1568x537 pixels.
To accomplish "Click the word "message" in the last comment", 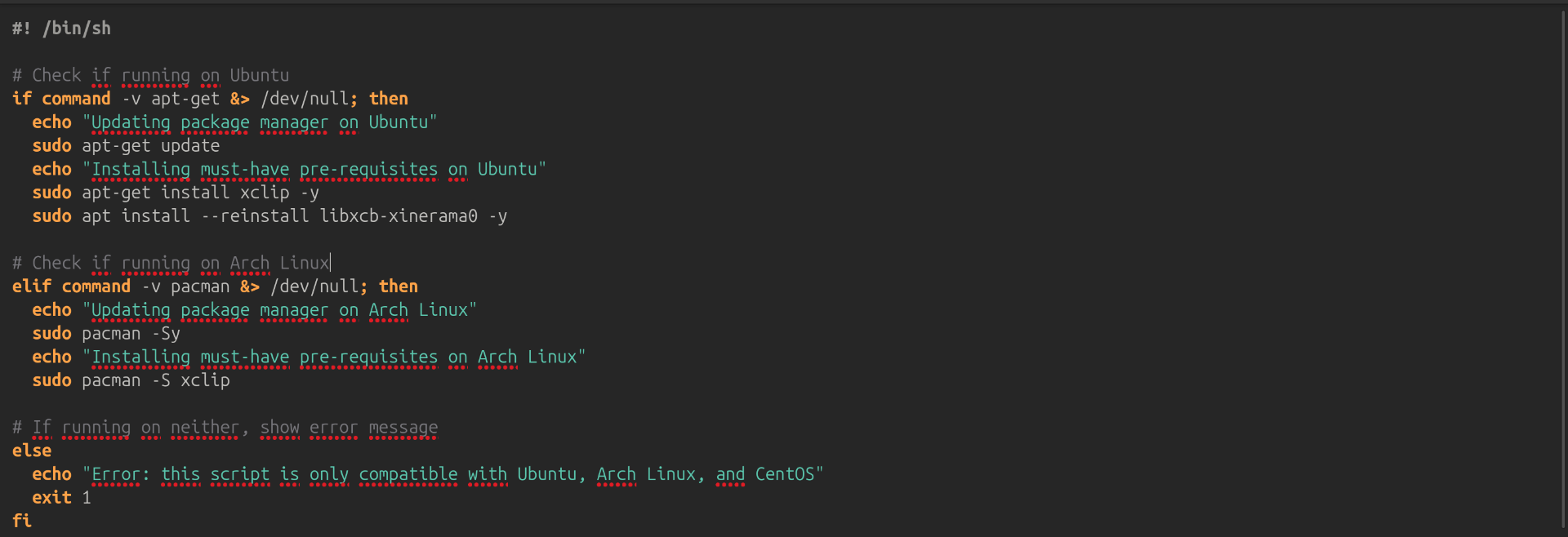I will pyautogui.click(x=403, y=428).
